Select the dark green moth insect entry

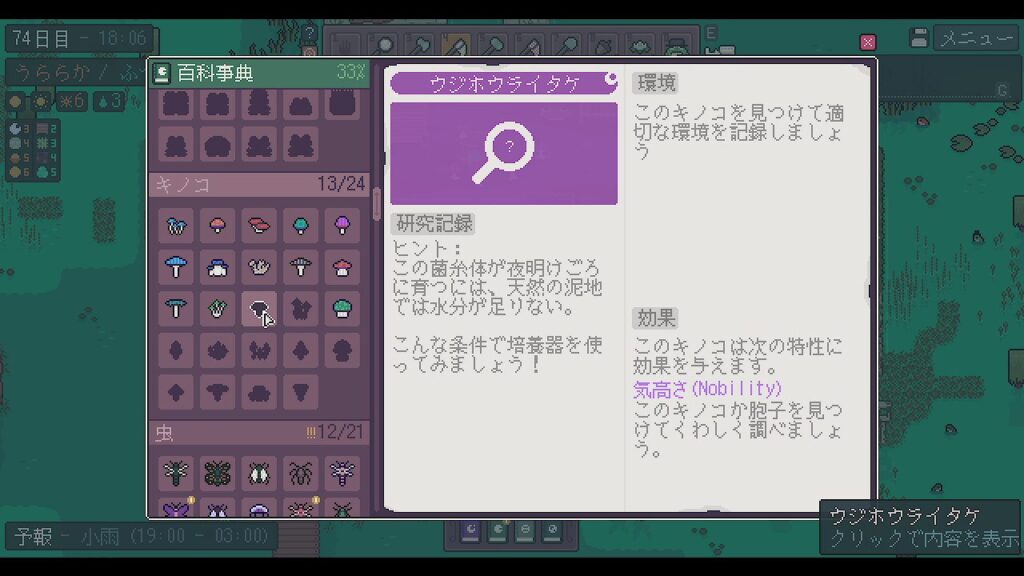point(217,473)
